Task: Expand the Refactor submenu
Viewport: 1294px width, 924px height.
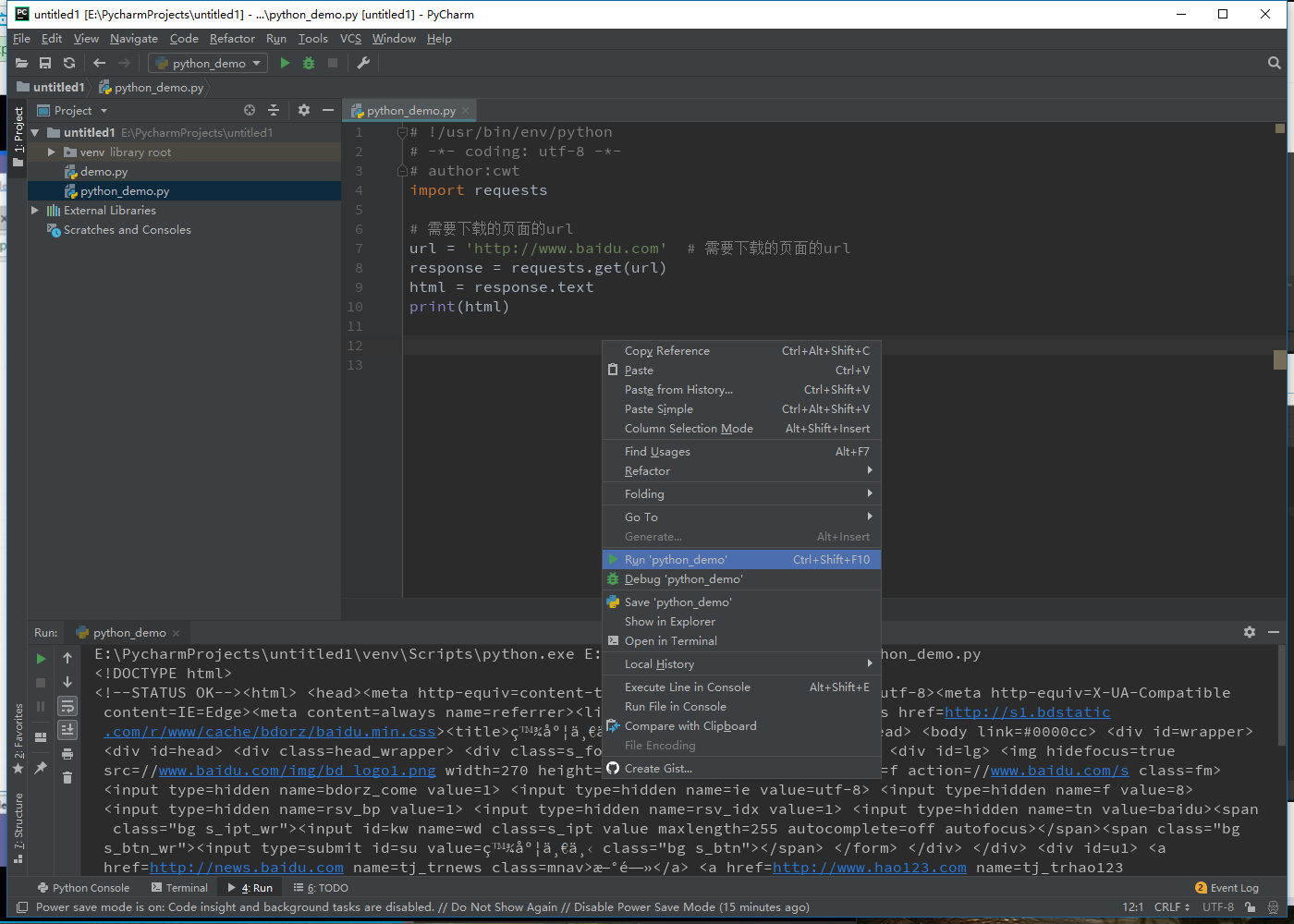Action: click(741, 471)
